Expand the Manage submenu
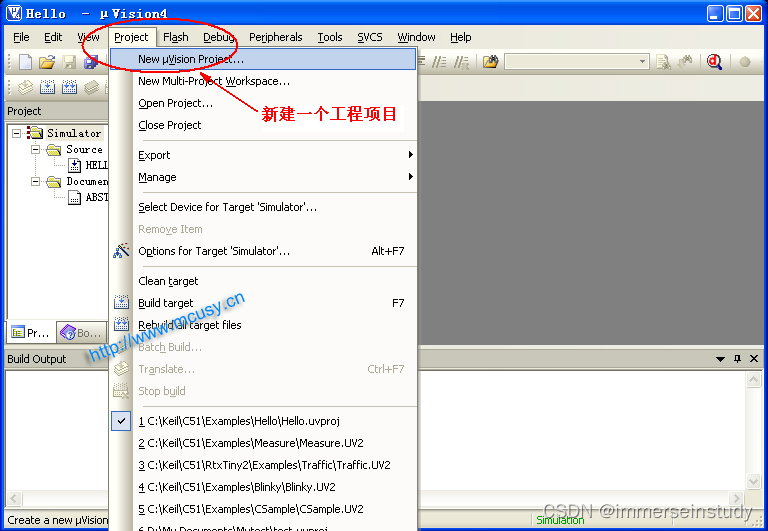The height and width of the screenshot is (531, 768). point(275,177)
